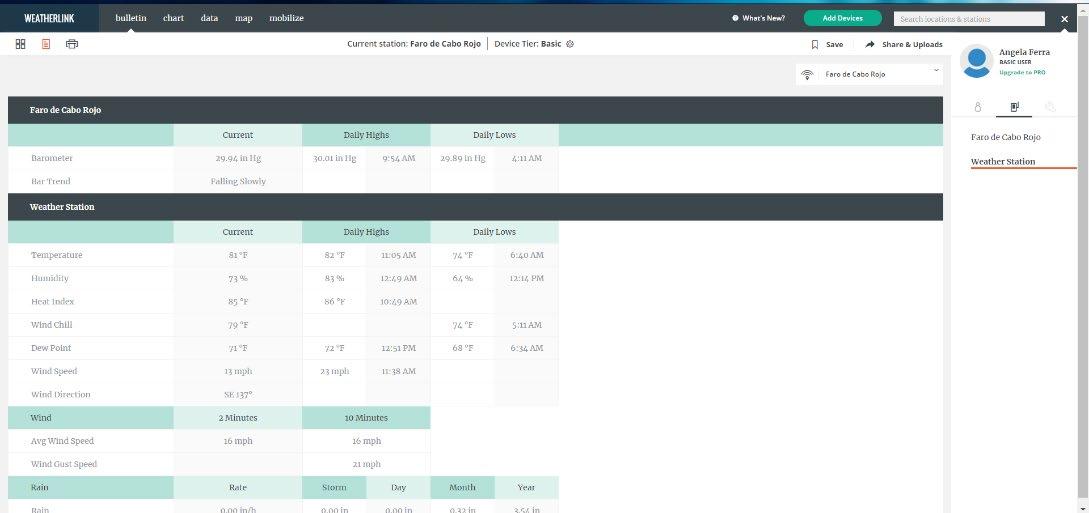Click the Angela Ferra user name
1089x513 pixels.
1024,52
